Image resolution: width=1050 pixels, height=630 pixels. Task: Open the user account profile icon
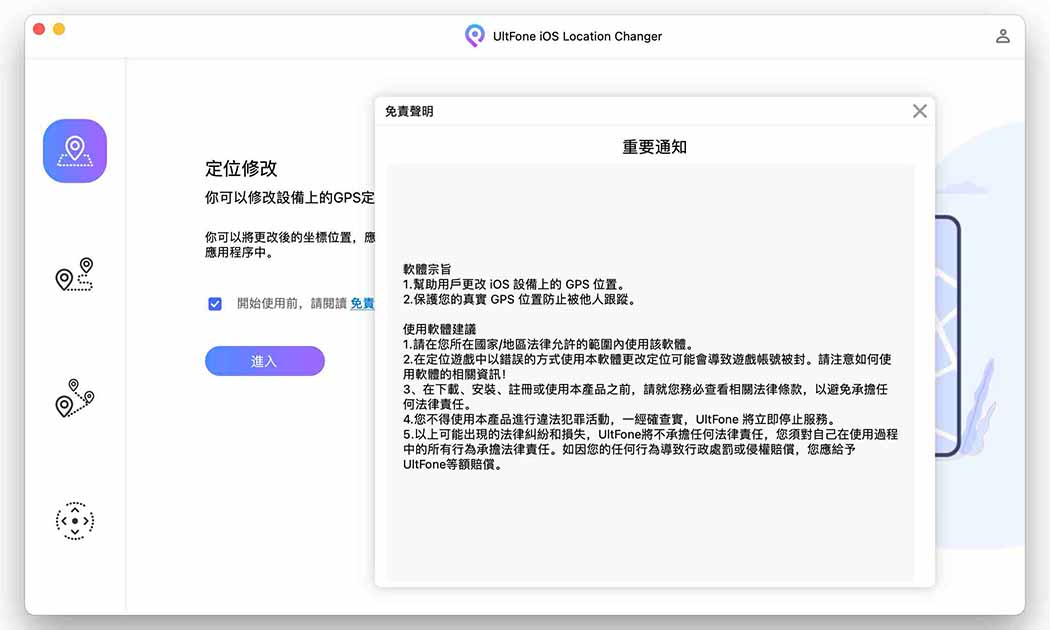(x=1002, y=36)
